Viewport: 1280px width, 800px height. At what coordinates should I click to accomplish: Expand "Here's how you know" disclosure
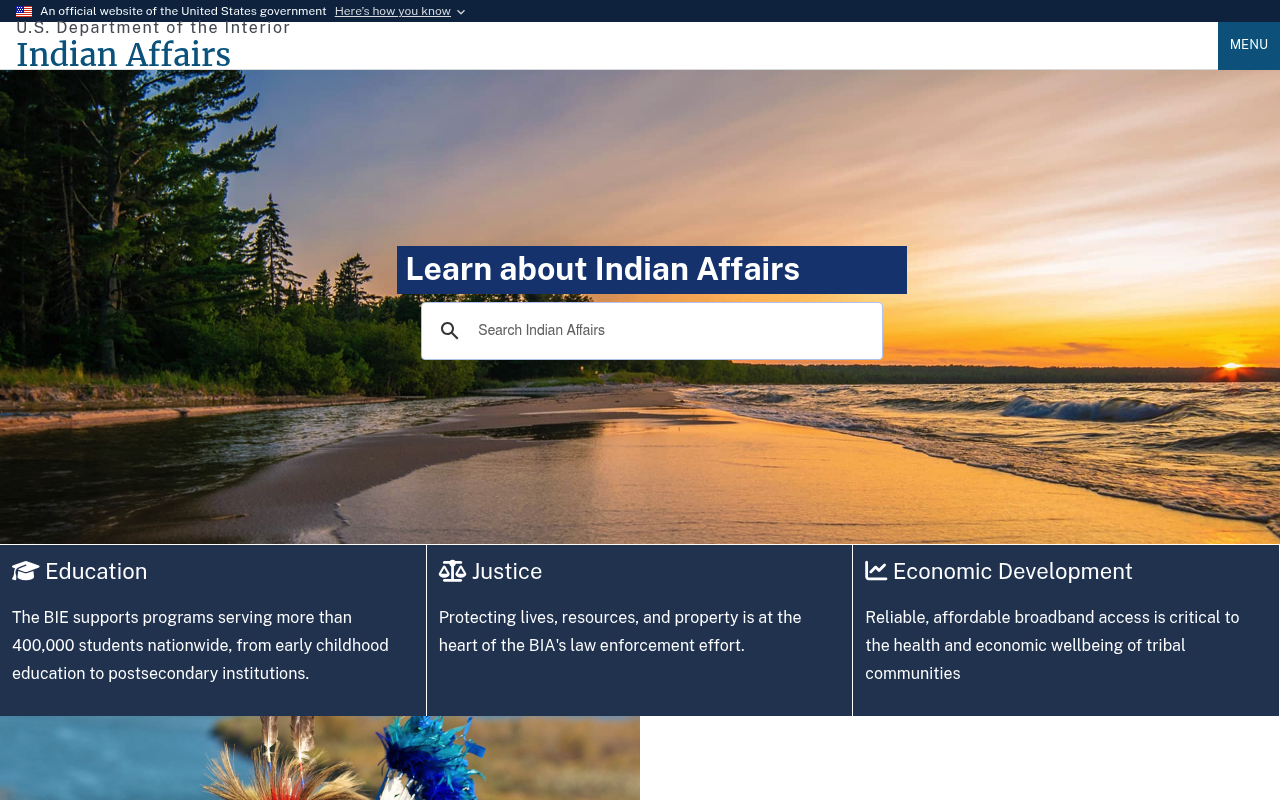coord(392,11)
